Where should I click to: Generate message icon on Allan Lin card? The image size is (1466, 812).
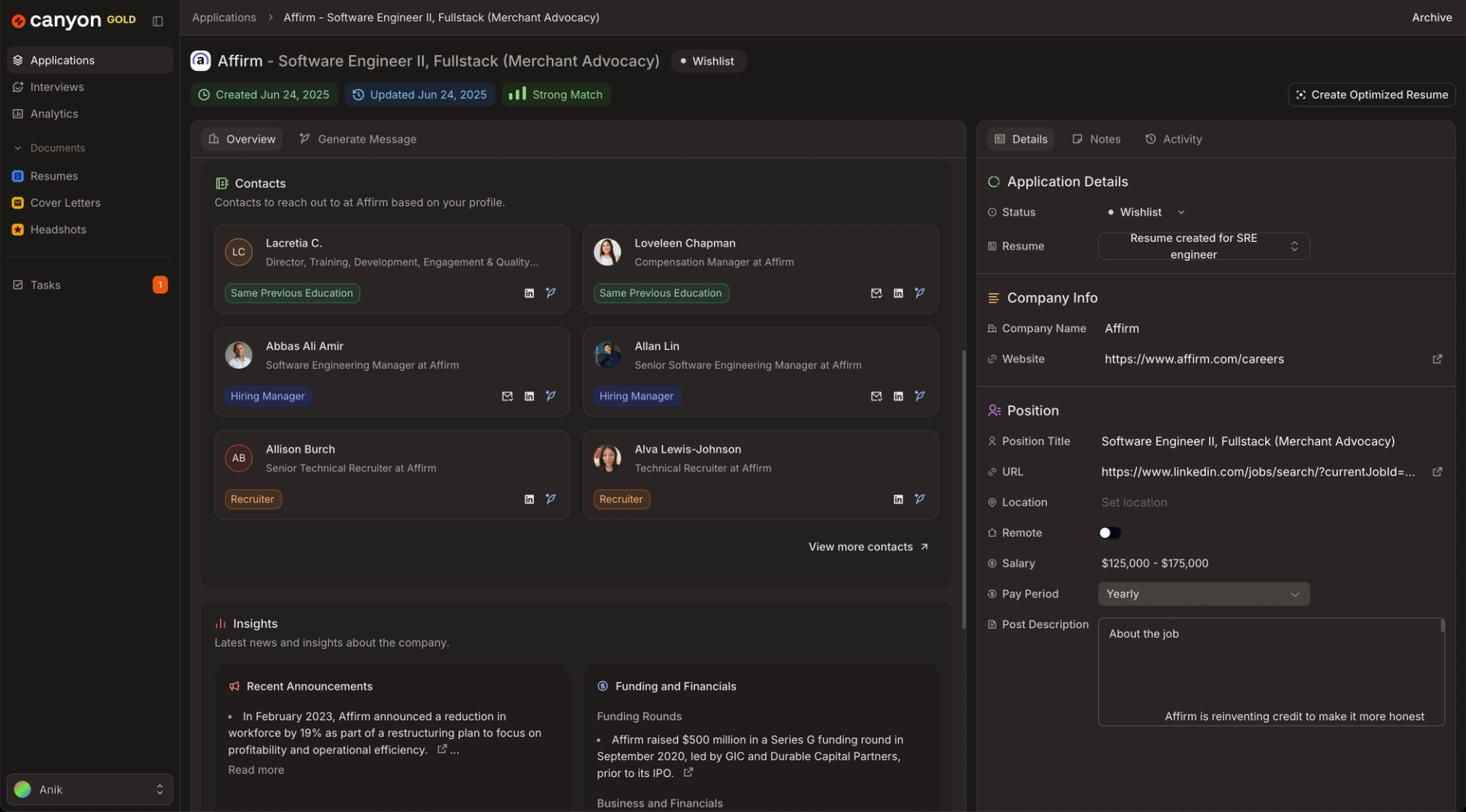point(919,396)
